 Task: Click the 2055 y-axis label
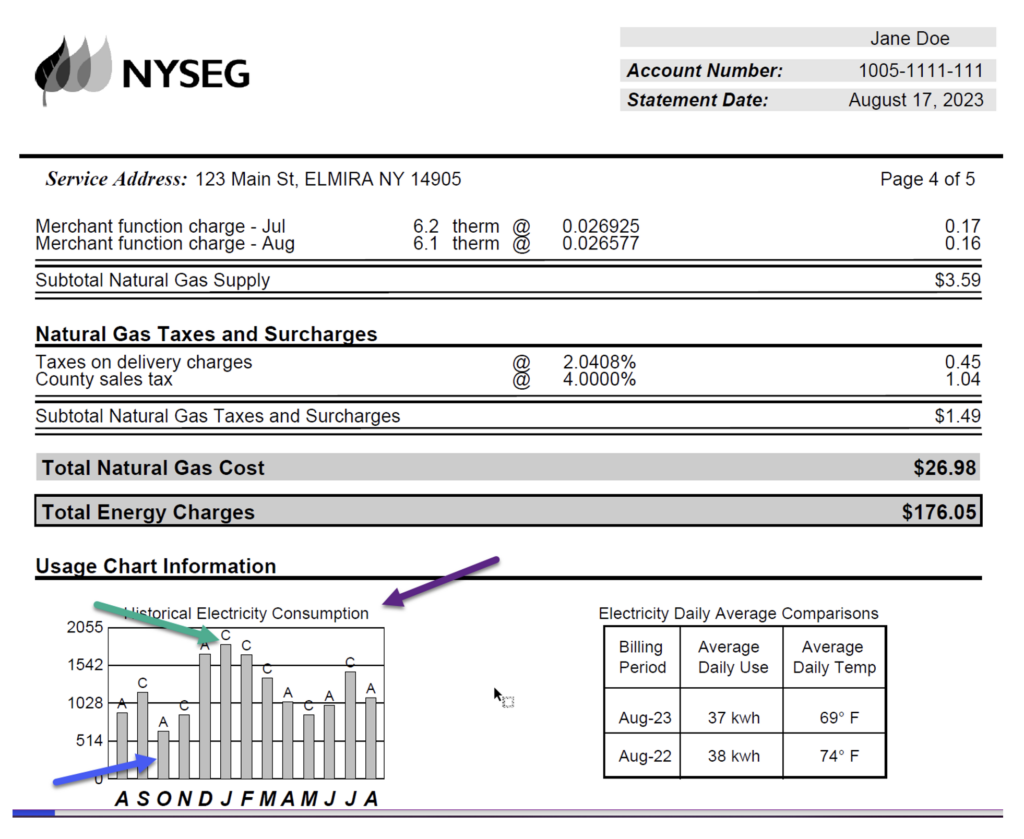coord(85,627)
